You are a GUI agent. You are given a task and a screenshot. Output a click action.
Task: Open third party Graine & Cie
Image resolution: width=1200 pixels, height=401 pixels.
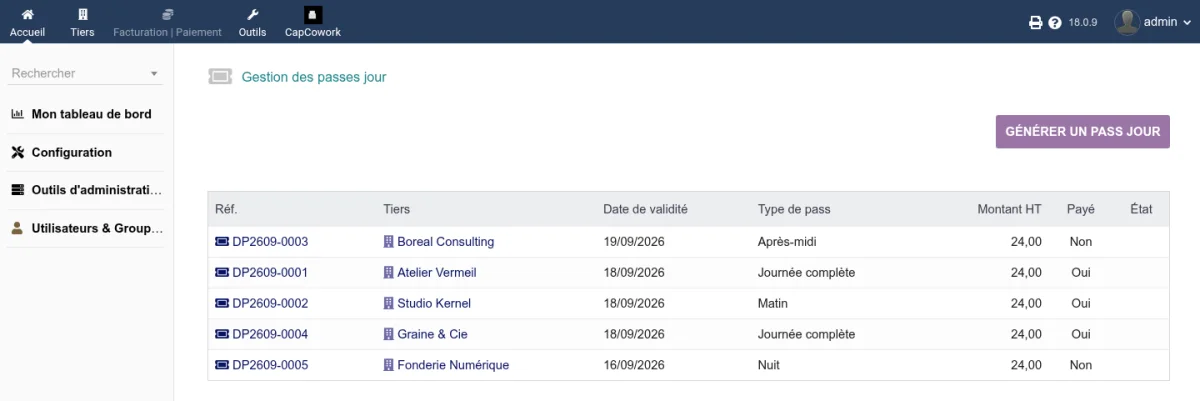coord(432,334)
